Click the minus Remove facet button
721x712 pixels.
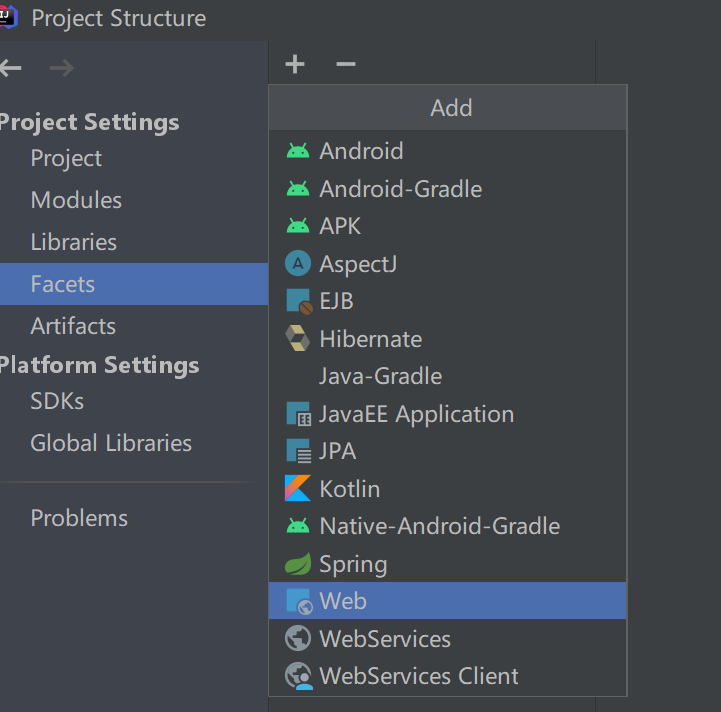point(346,65)
